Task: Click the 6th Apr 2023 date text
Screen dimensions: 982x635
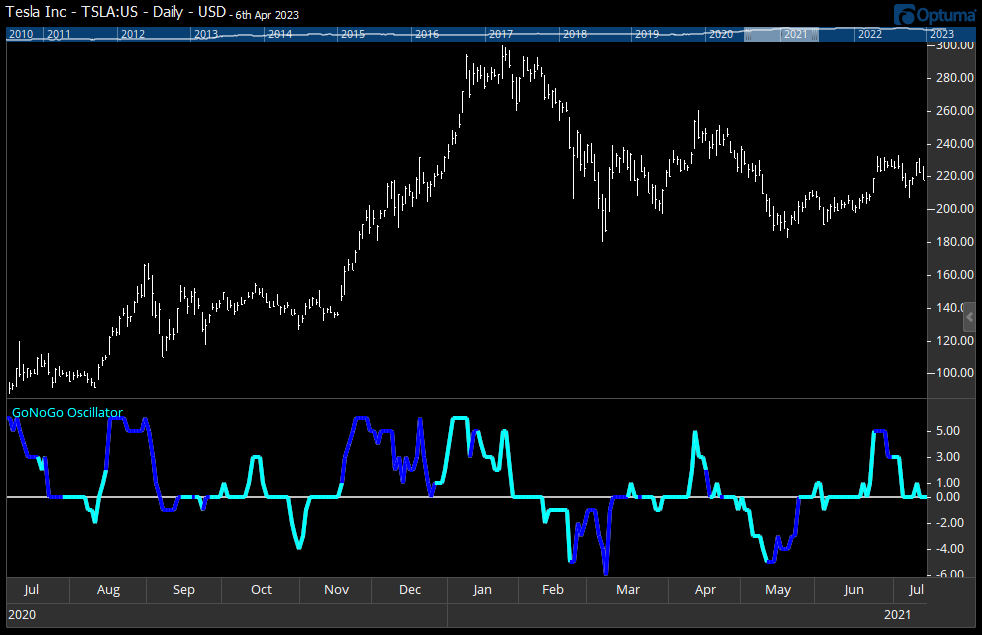Action: (x=267, y=15)
